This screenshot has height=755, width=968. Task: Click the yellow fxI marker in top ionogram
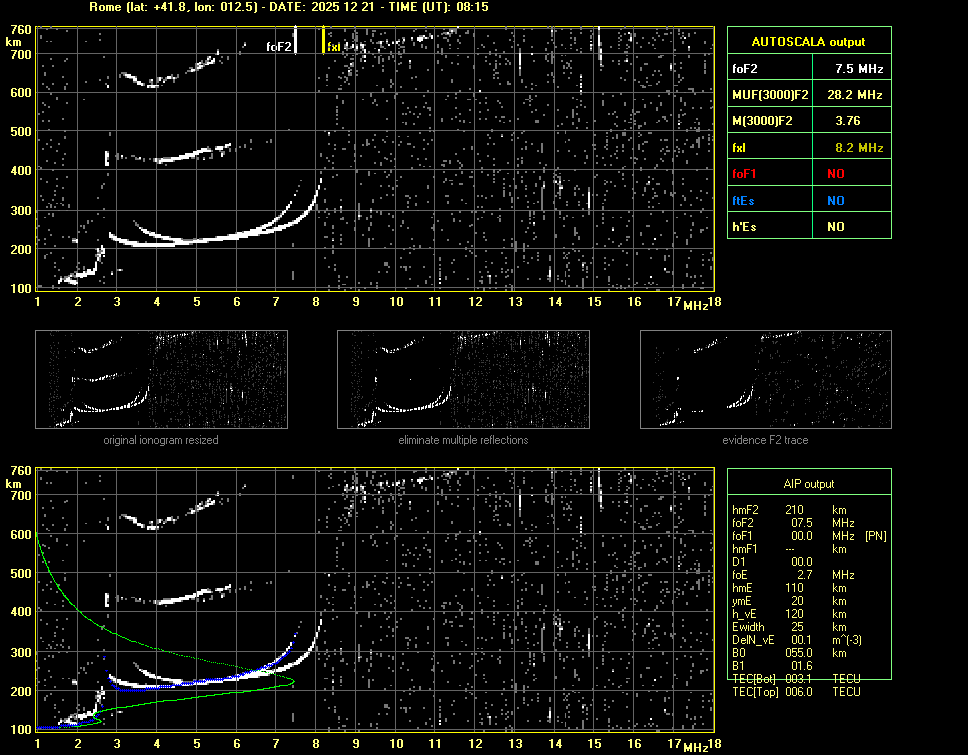coord(323,41)
